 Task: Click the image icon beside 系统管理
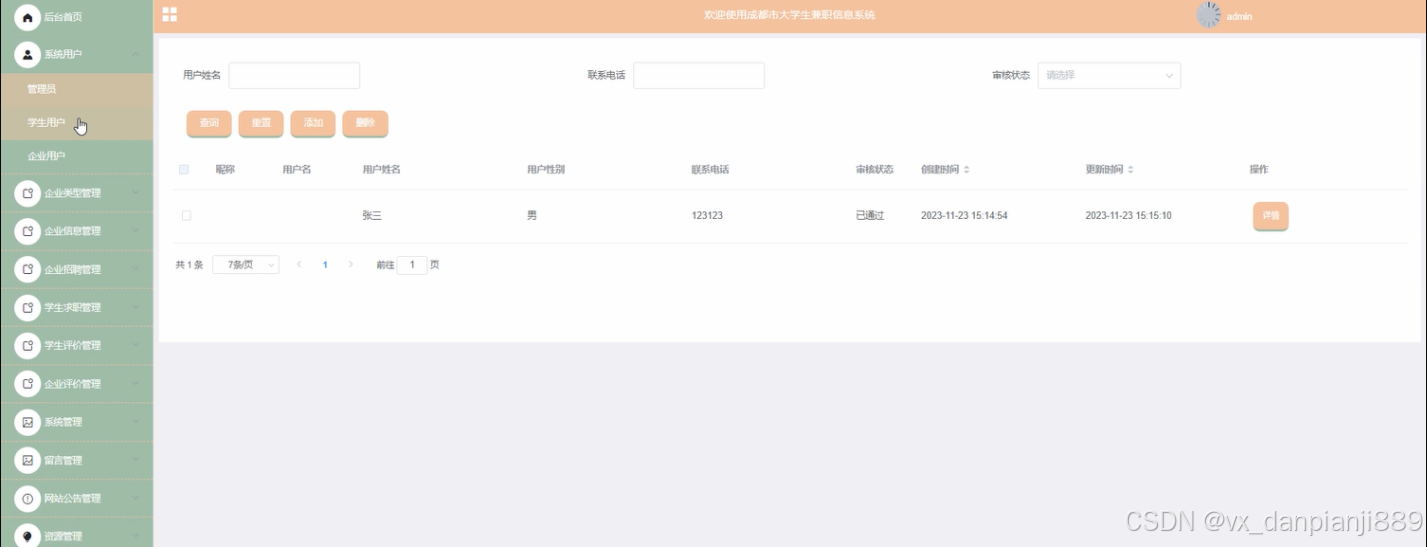[27, 422]
